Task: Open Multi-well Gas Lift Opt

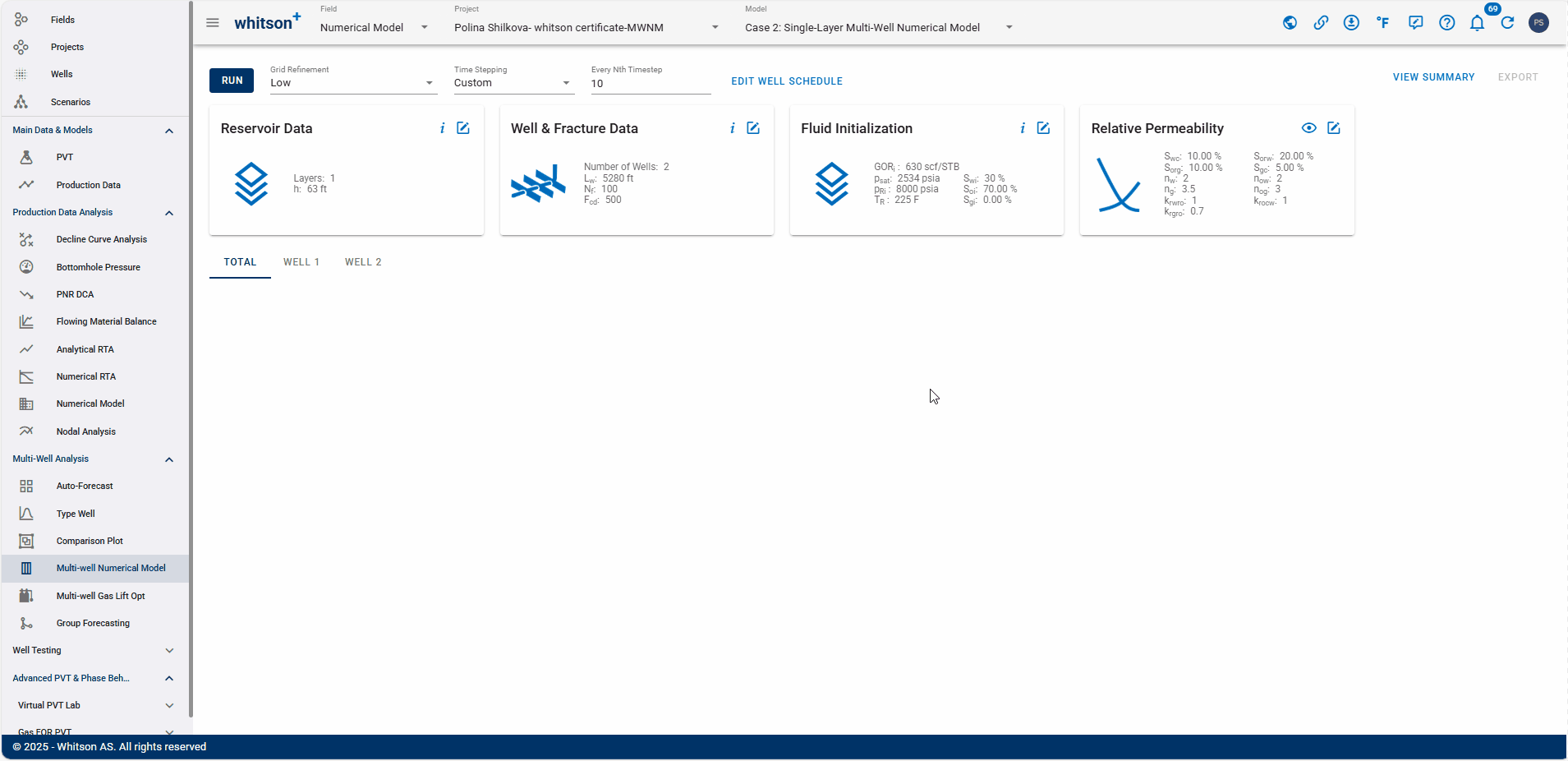Action: point(94,596)
